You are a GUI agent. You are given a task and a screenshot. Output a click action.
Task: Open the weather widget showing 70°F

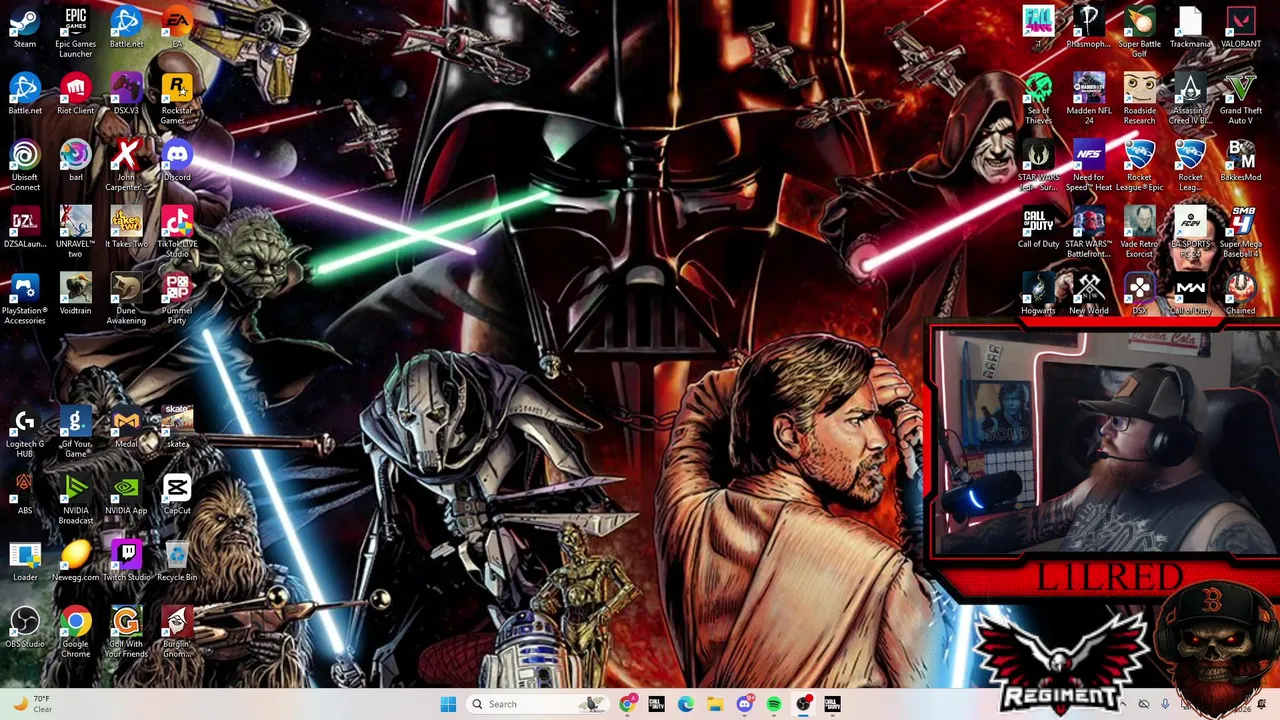32,704
